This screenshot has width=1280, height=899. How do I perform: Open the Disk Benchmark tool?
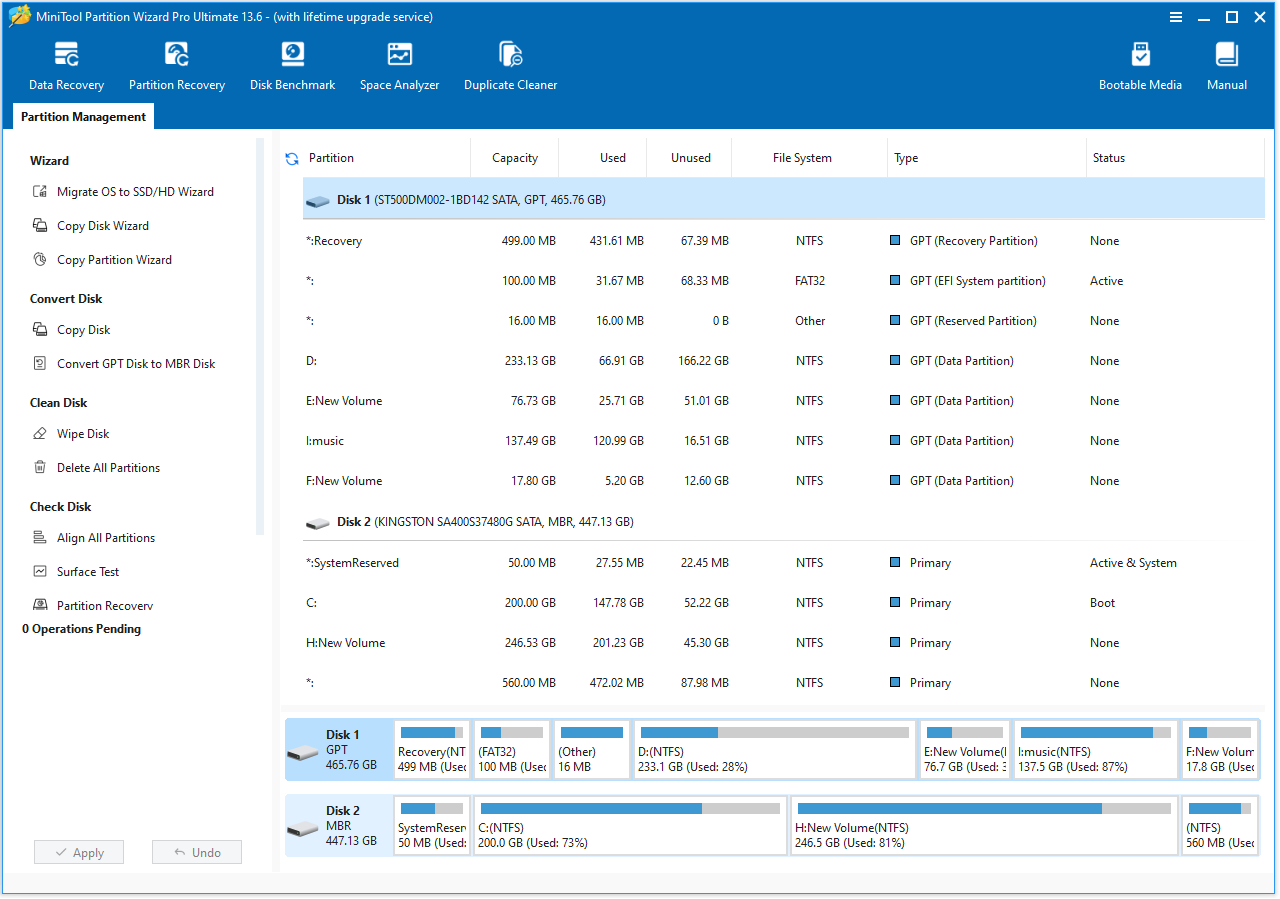pos(292,66)
